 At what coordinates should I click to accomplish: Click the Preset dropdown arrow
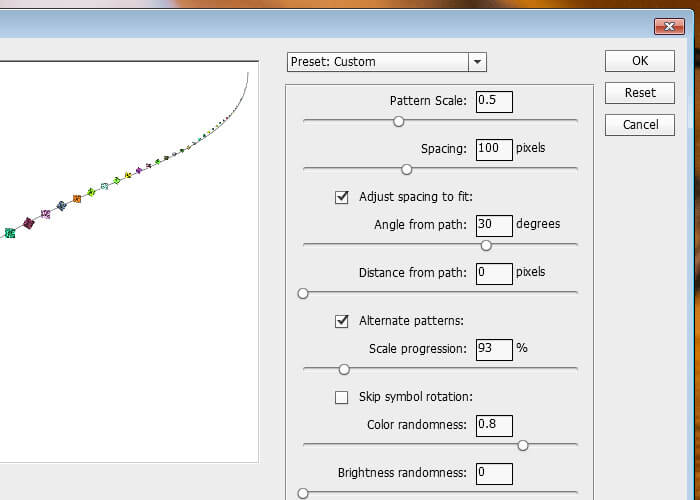477,62
